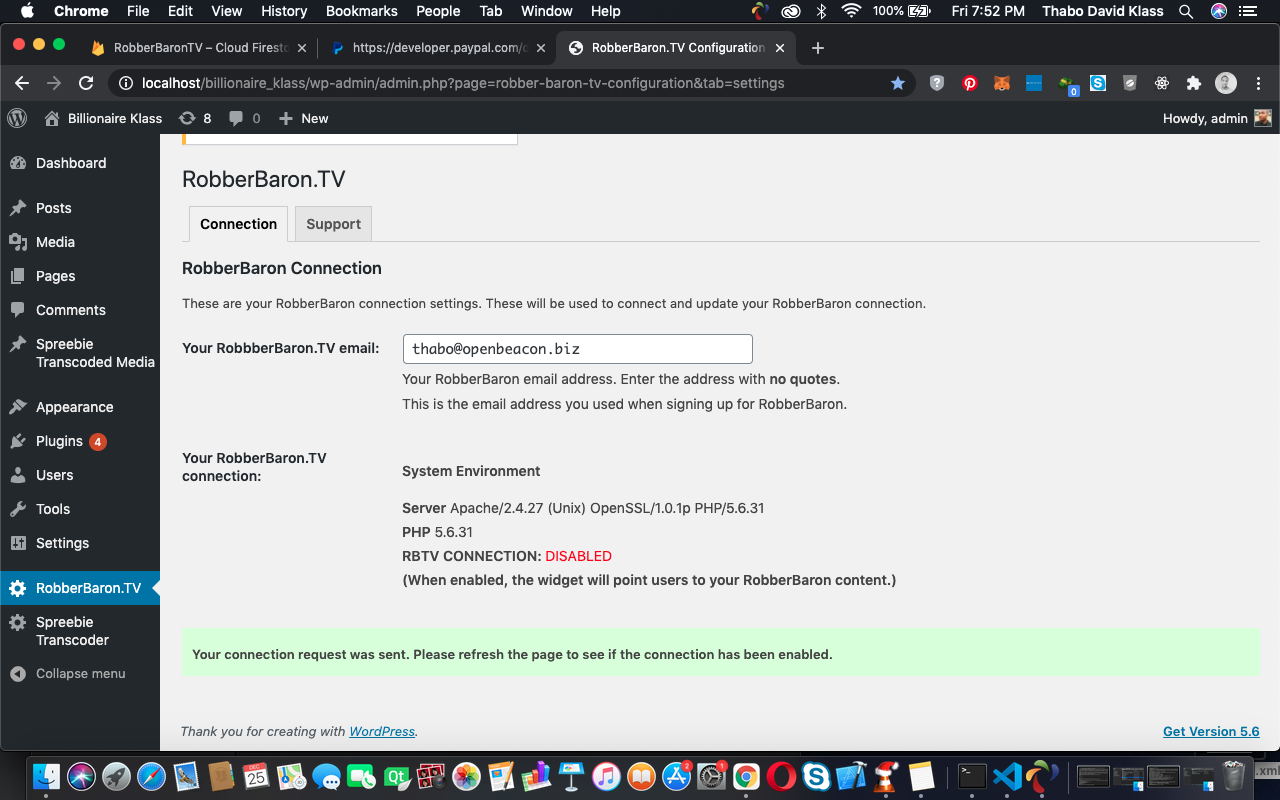Open Trash in the Dock
The image size is (1280, 800).
[x=1234, y=776]
